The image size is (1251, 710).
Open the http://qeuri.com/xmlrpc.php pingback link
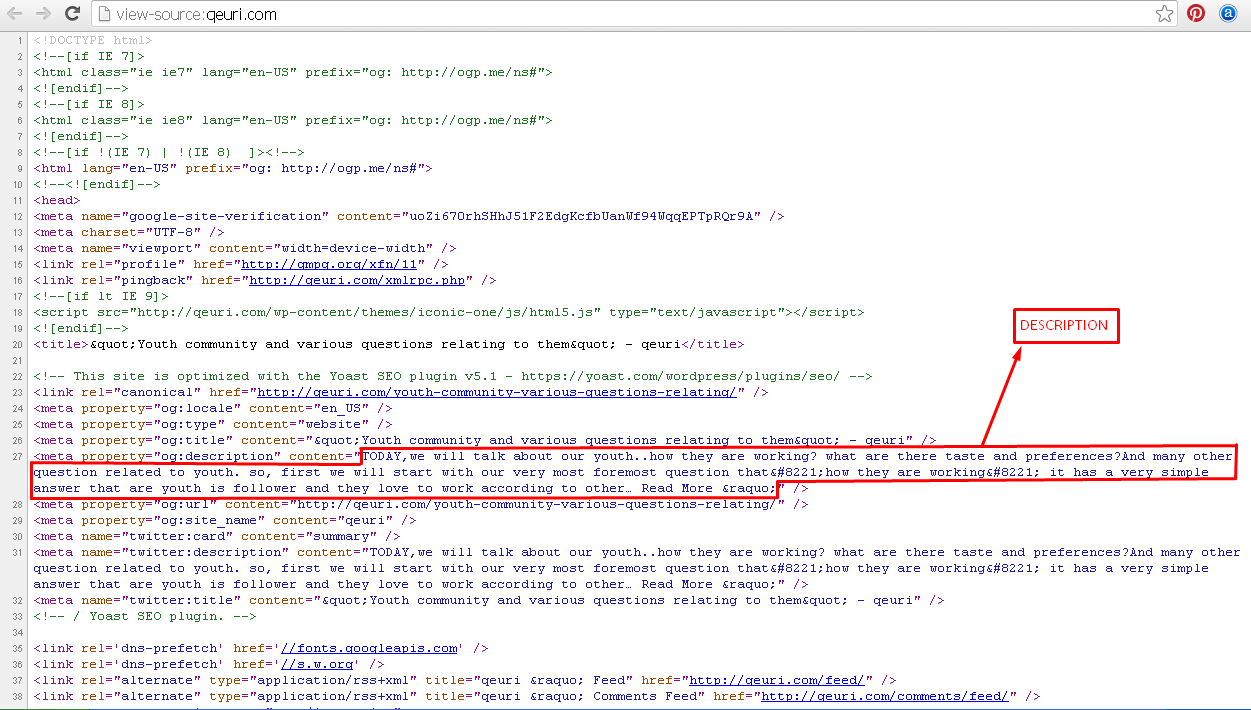pyautogui.click(x=358, y=280)
